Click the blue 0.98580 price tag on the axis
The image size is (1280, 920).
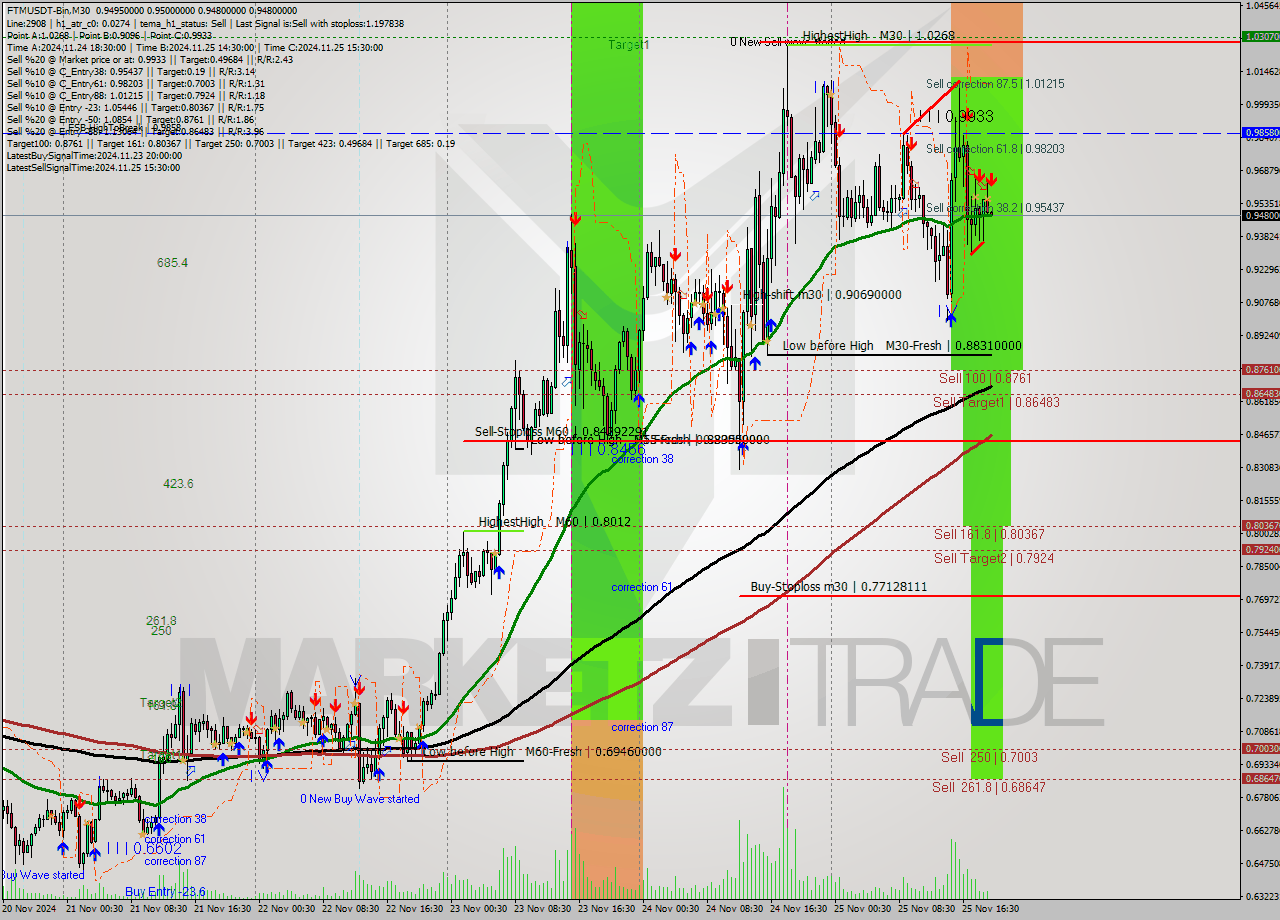1260,132
